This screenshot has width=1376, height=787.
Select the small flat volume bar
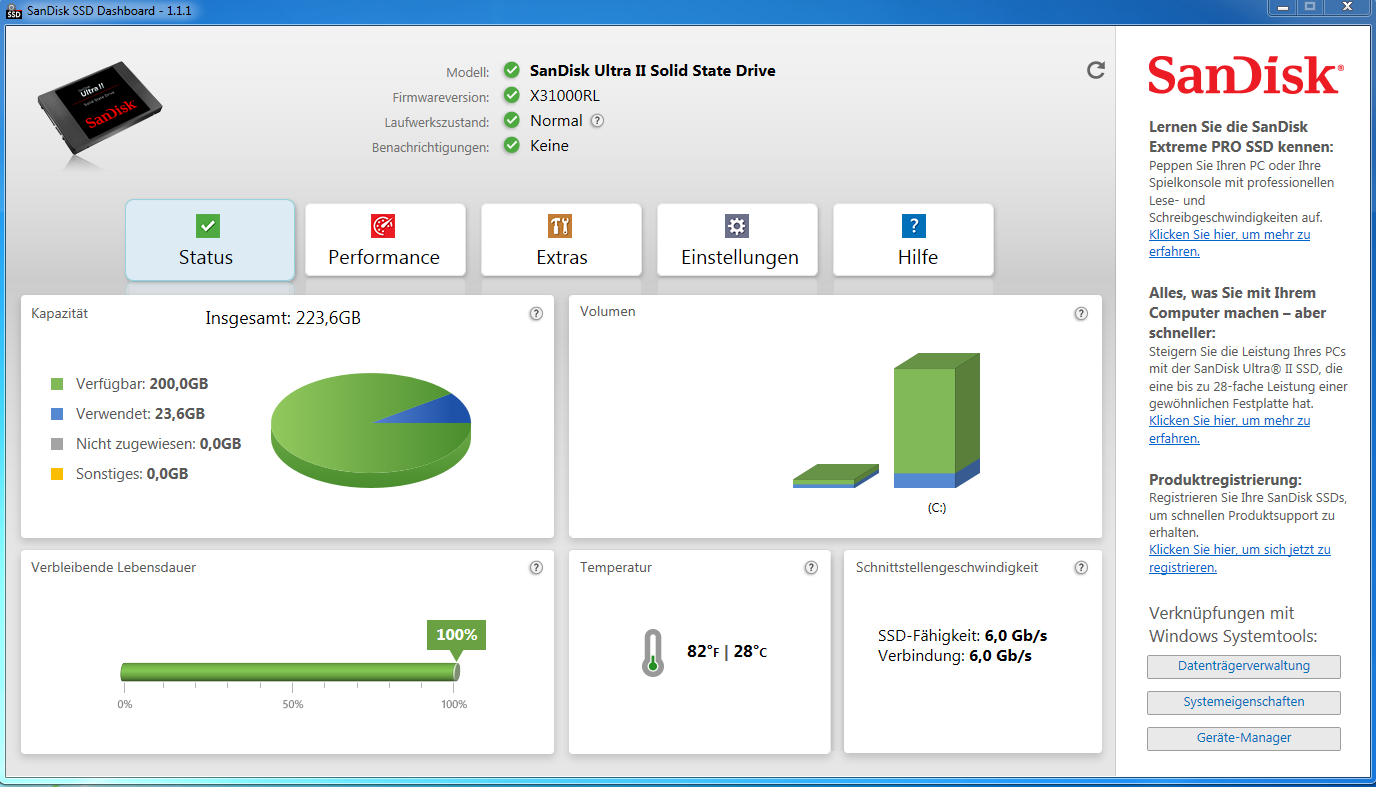click(835, 476)
